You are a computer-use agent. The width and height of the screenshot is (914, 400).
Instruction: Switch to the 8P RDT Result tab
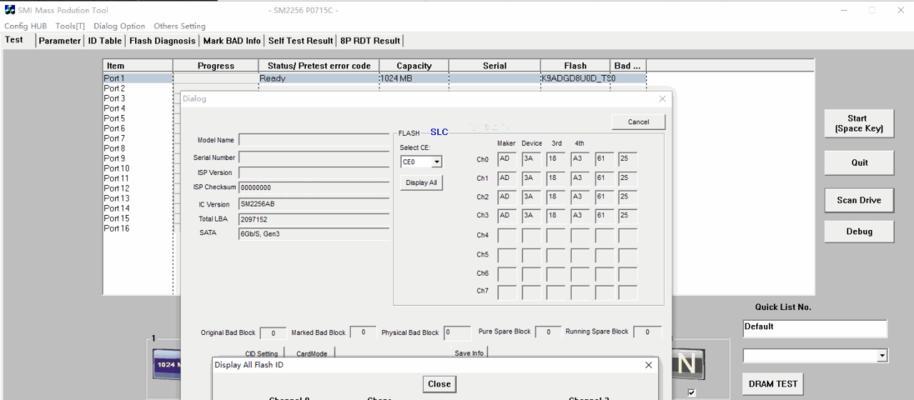click(370, 41)
